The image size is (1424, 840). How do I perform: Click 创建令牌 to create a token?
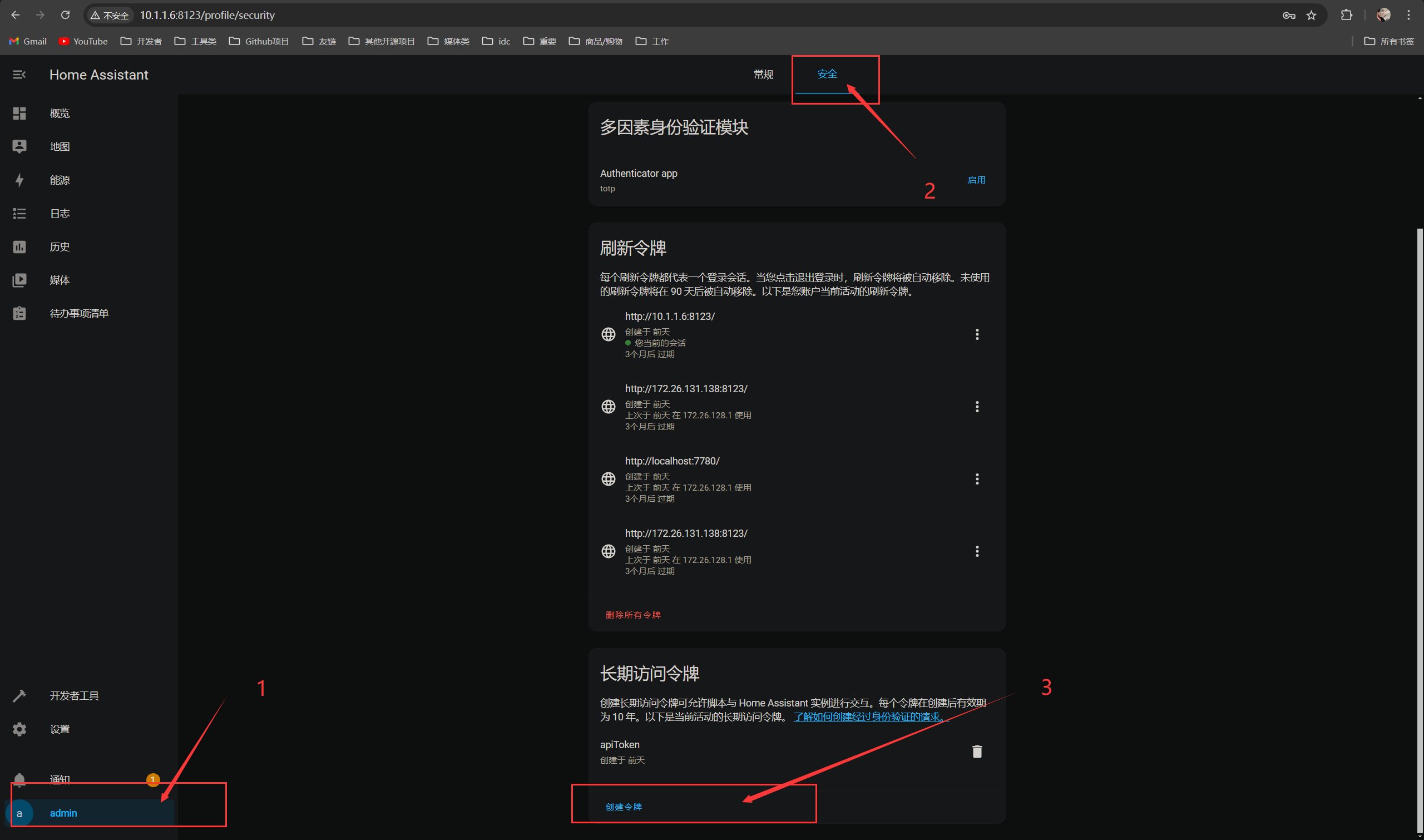point(623,807)
